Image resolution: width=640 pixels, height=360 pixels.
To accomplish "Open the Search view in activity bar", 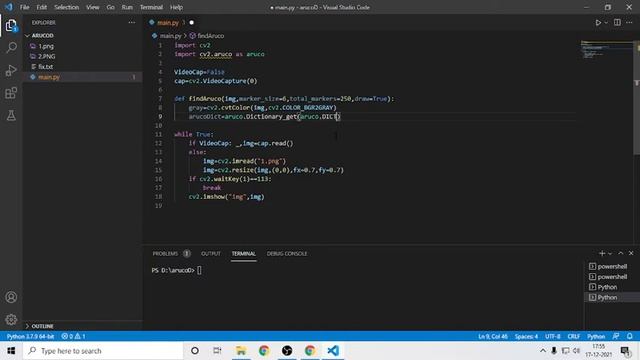I will pyautogui.click(x=11, y=48).
